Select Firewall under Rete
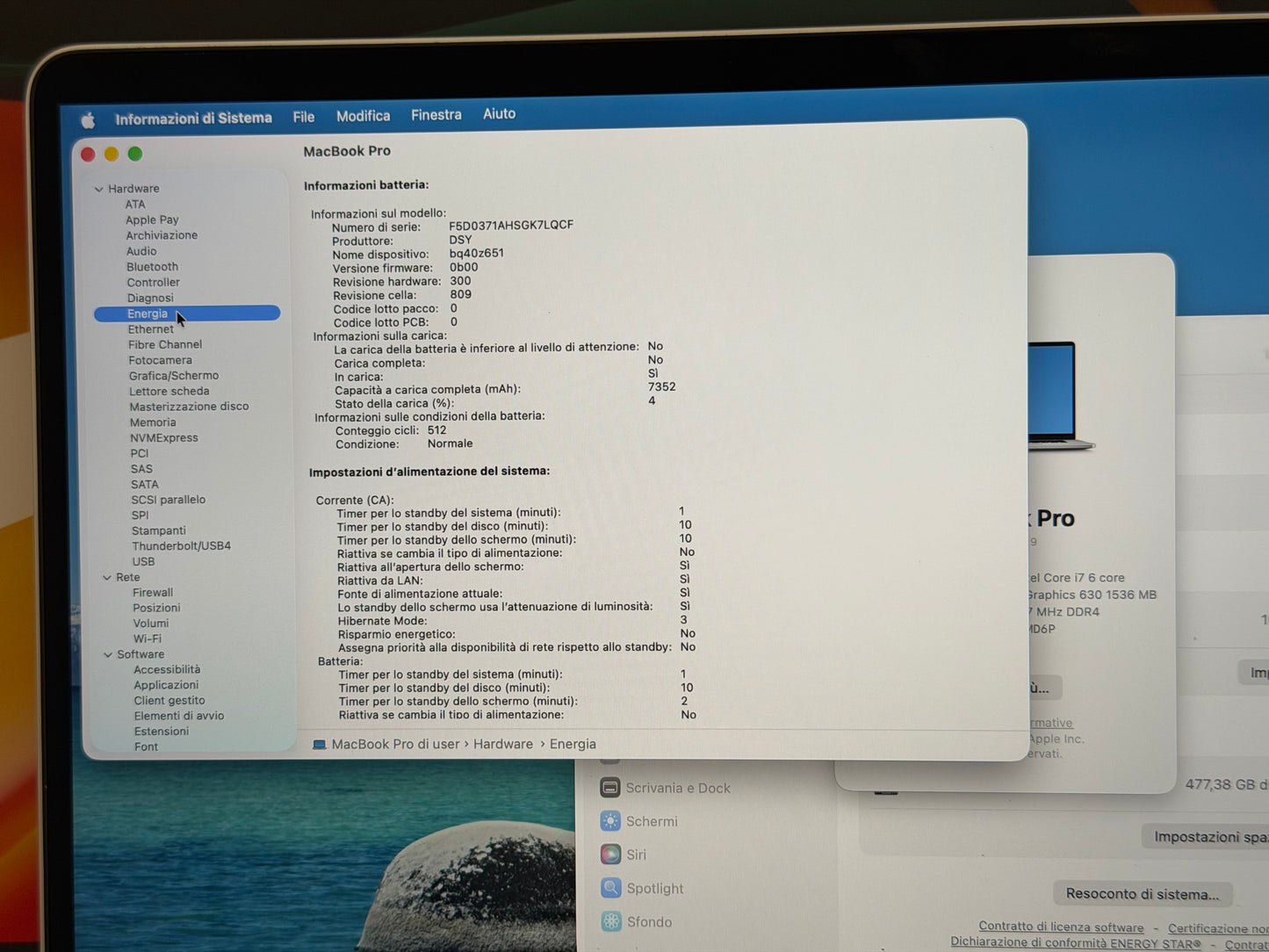This screenshot has height=952, width=1269. click(153, 593)
